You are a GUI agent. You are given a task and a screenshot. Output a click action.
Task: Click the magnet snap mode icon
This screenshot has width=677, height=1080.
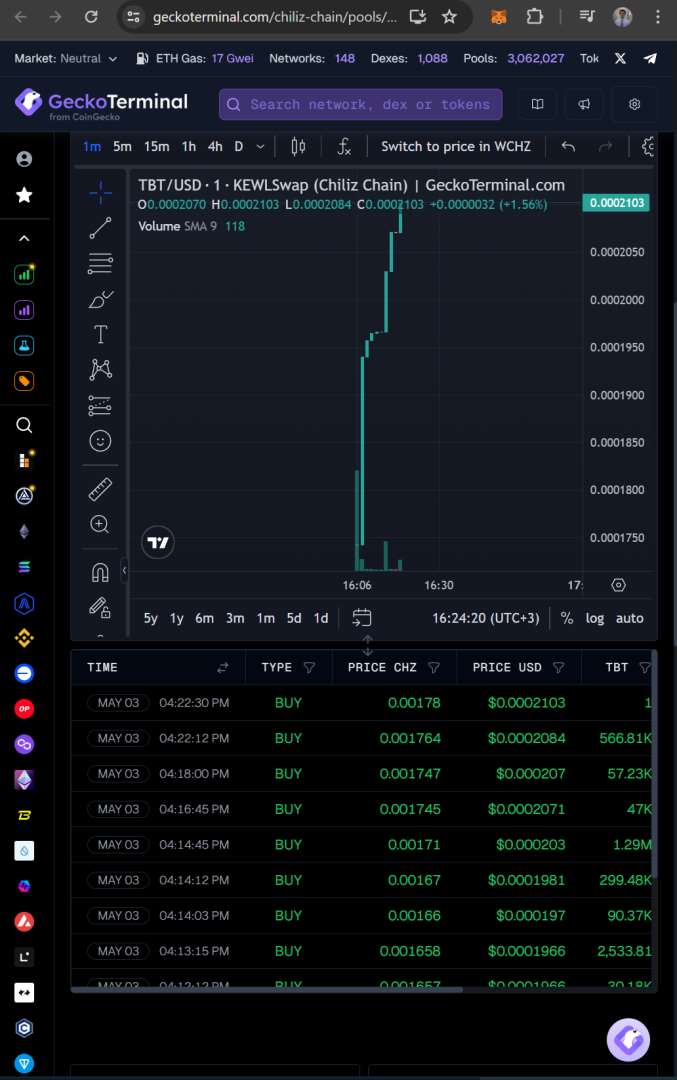point(100,572)
